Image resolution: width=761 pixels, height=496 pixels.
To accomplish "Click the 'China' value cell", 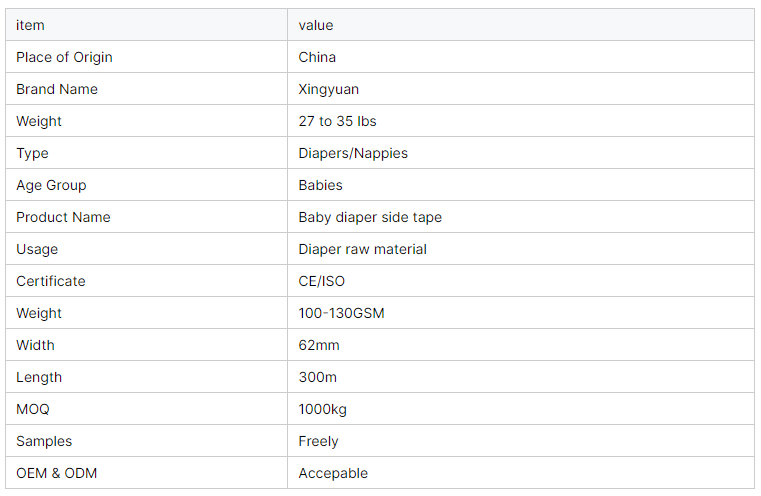I will click(x=317, y=57).
